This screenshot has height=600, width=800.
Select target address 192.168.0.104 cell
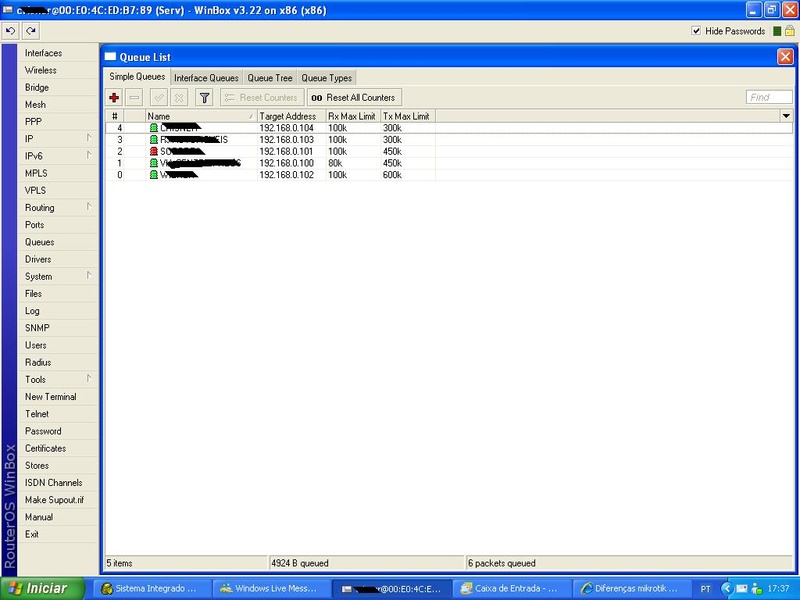click(x=291, y=128)
